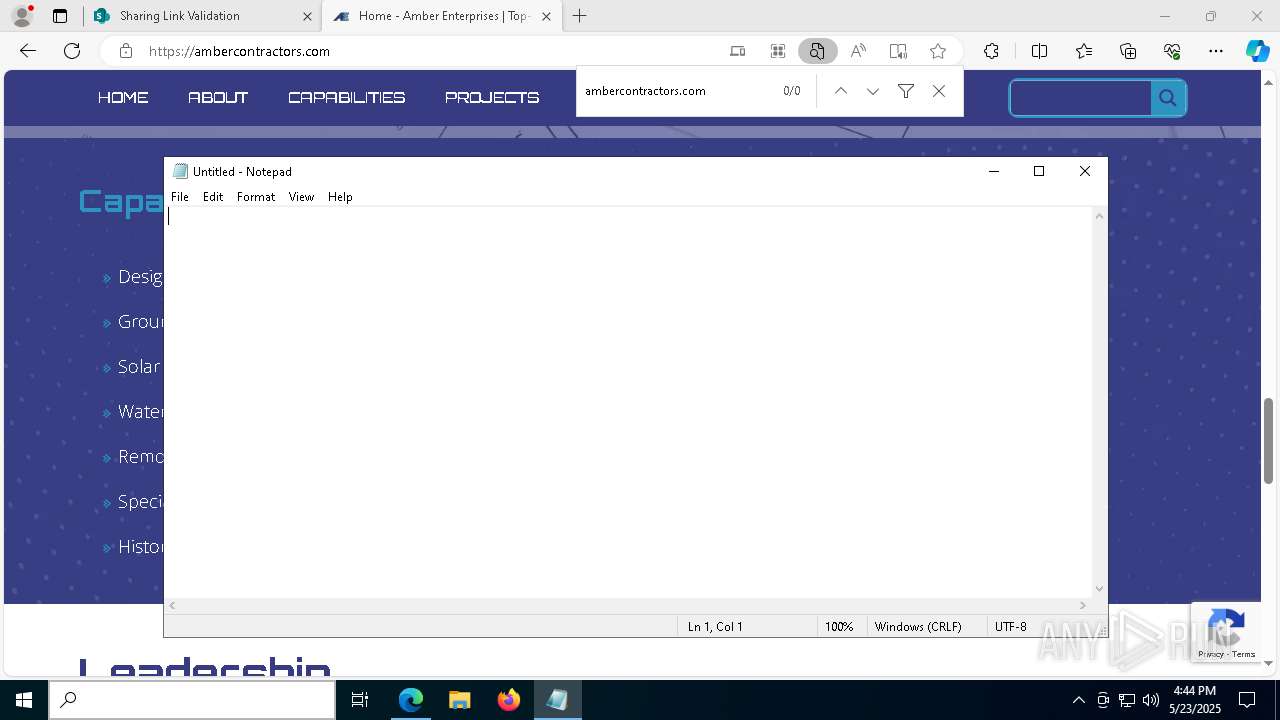Click Notepad vertical scrollbar down arrow

(x=1100, y=589)
